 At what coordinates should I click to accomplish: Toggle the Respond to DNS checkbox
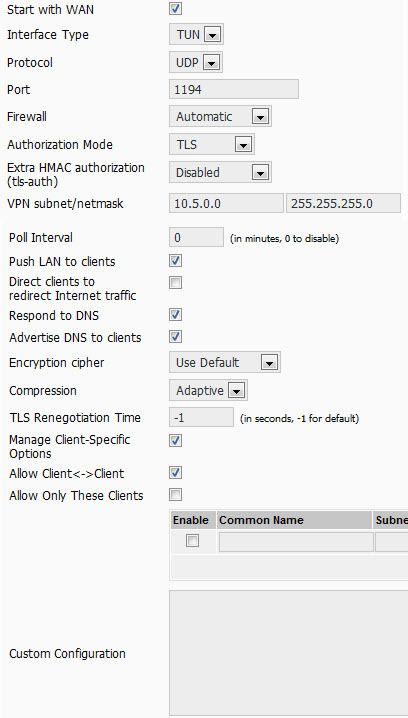click(x=175, y=315)
